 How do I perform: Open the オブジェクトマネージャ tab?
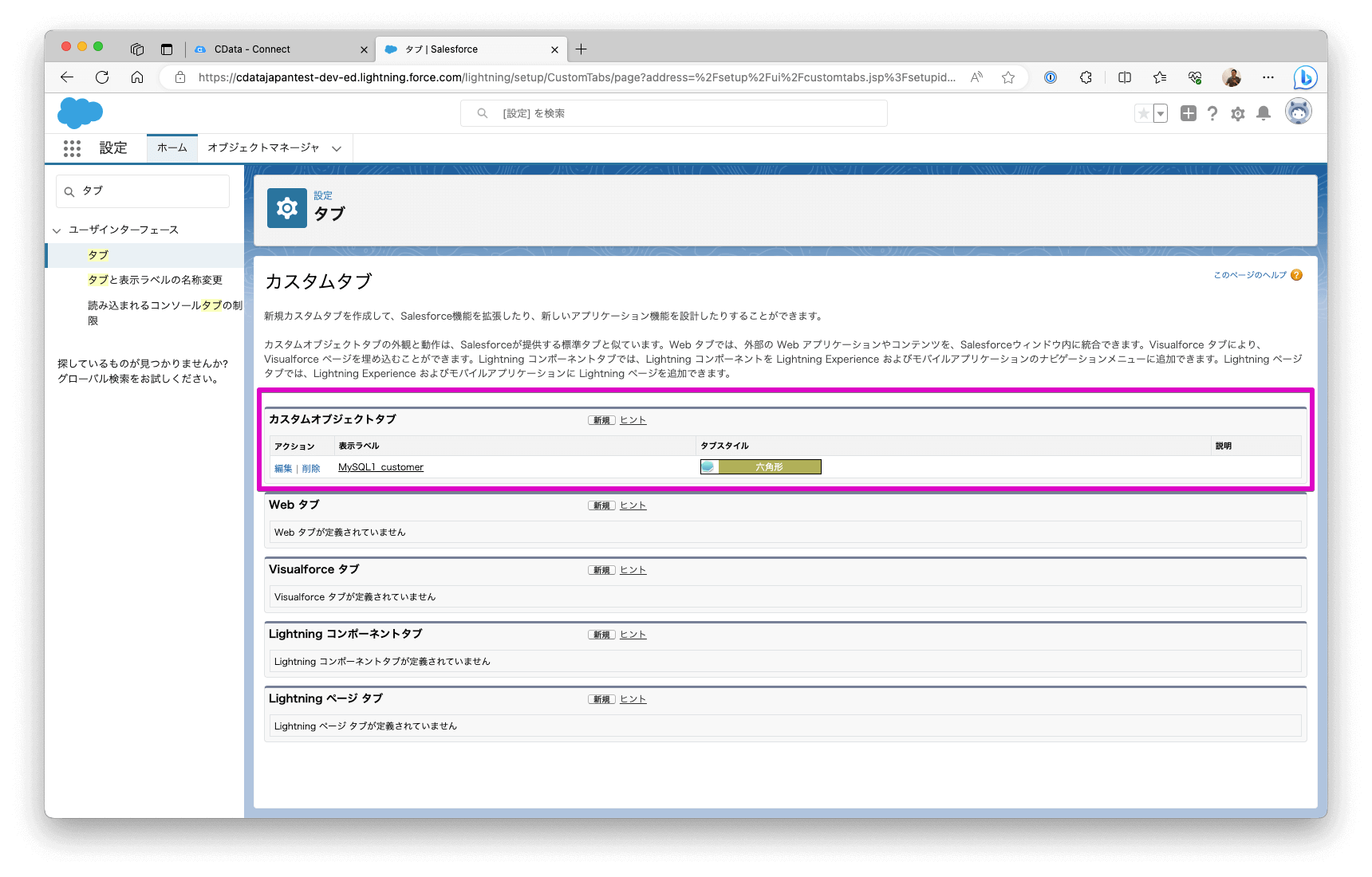pyautogui.click(x=263, y=148)
